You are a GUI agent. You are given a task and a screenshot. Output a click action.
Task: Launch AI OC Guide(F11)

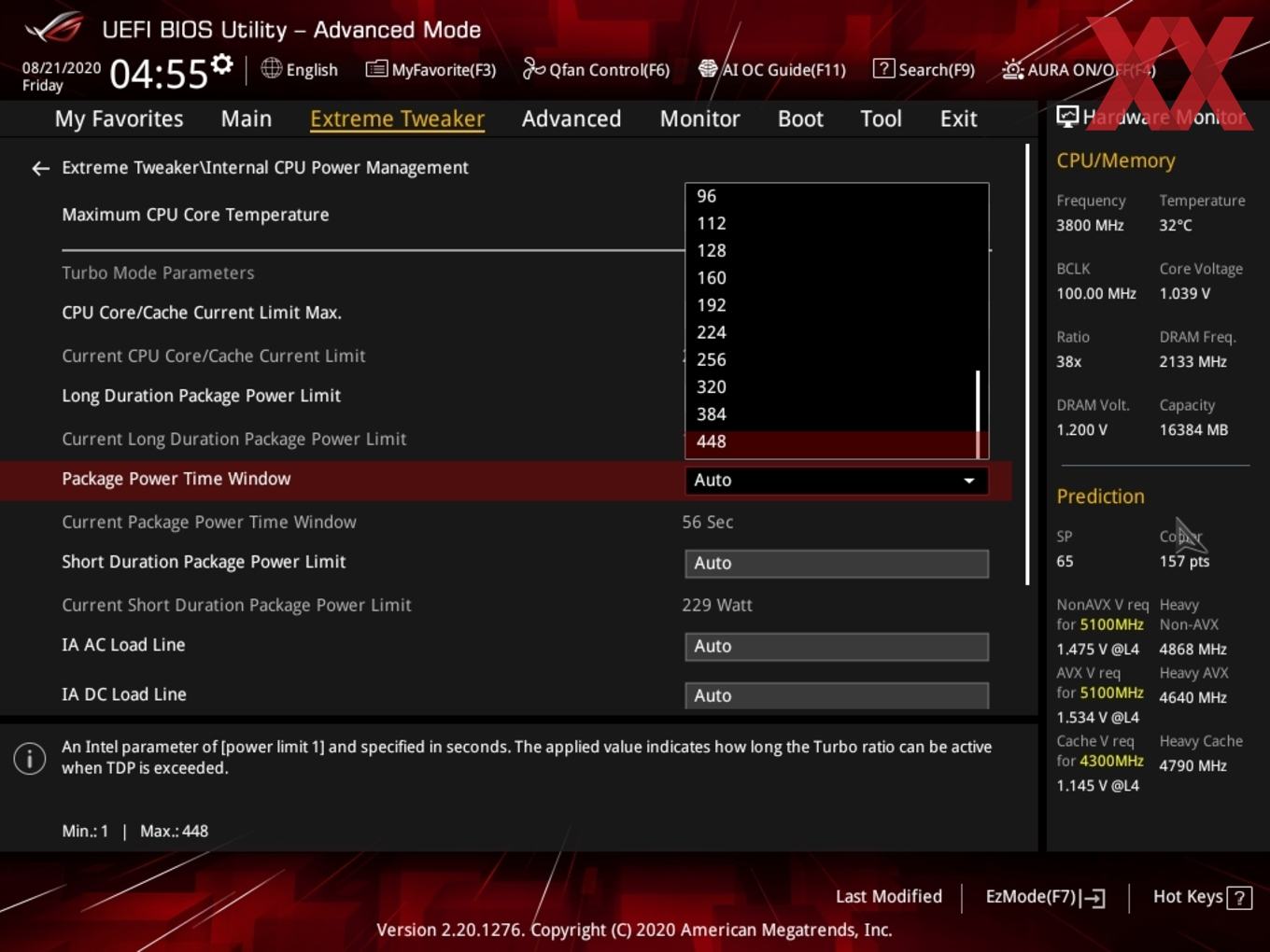tap(772, 69)
